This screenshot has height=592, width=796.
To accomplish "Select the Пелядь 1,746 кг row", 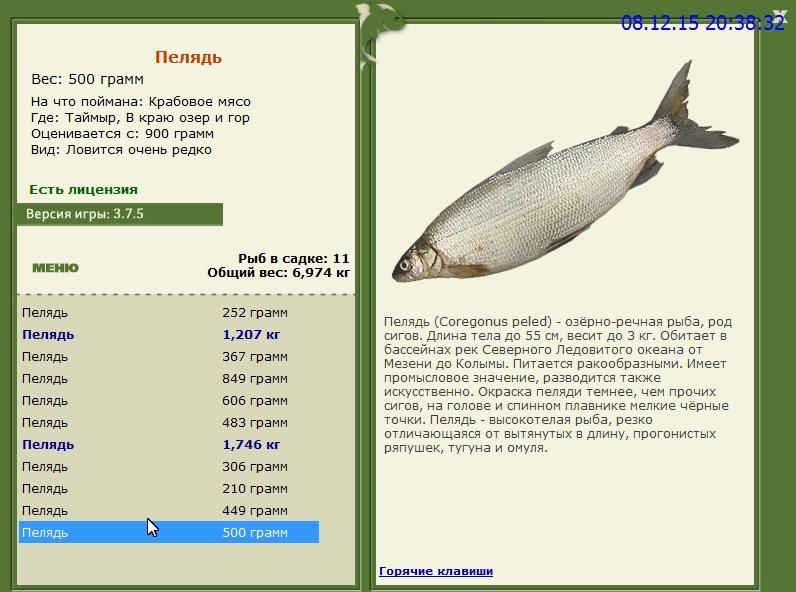I will pyautogui.click(x=169, y=445).
